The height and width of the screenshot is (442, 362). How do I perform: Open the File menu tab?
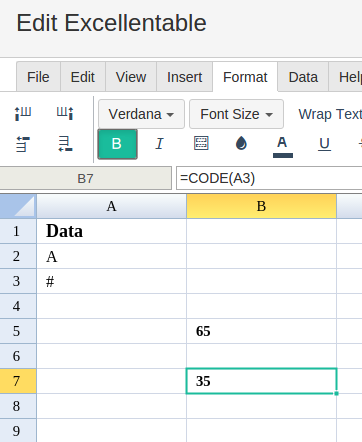38,77
